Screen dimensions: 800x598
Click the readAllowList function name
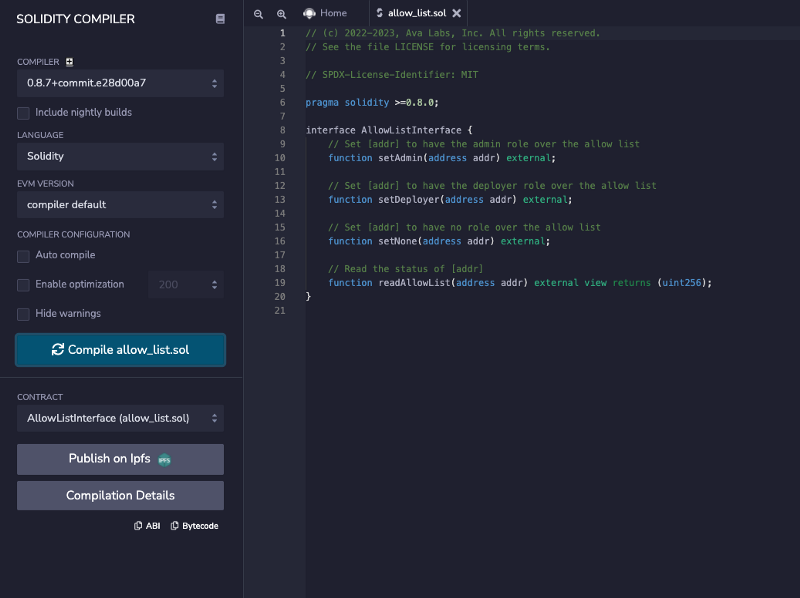tap(414, 283)
